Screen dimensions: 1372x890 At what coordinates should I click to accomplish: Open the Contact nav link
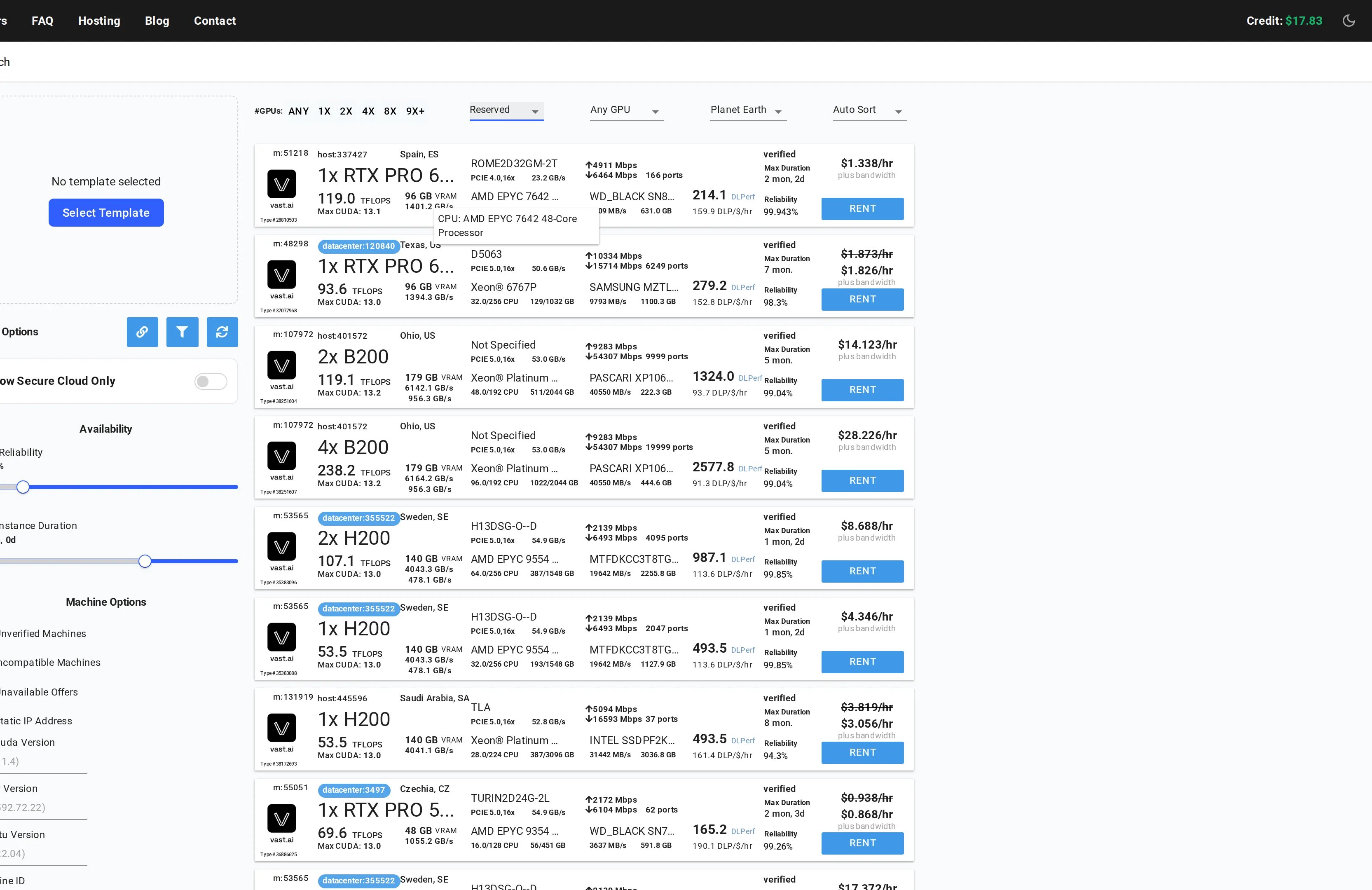coord(214,21)
